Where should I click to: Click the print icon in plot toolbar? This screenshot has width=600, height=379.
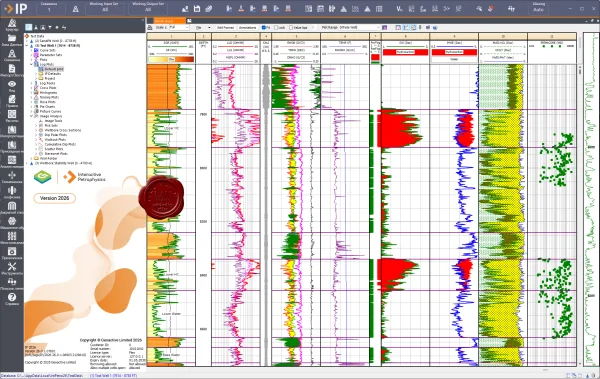click(x=150, y=28)
